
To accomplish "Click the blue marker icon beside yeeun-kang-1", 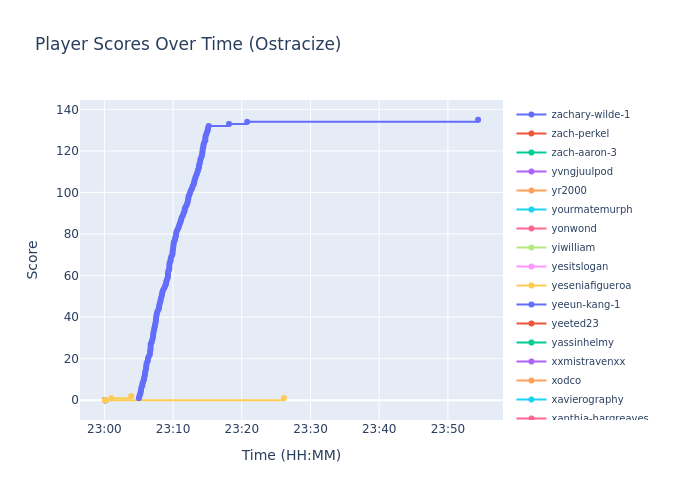I will 531,305.
